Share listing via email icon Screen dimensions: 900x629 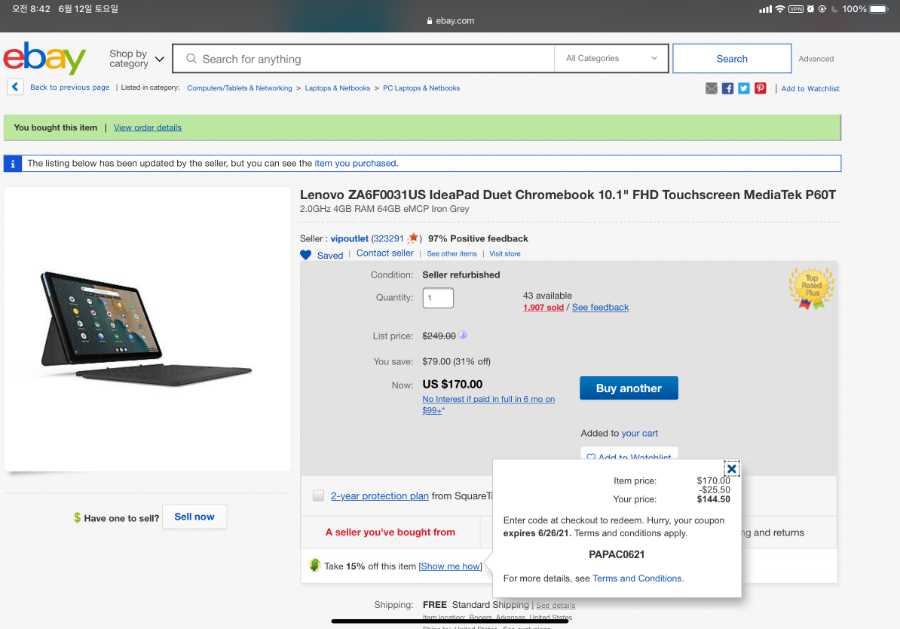click(711, 88)
